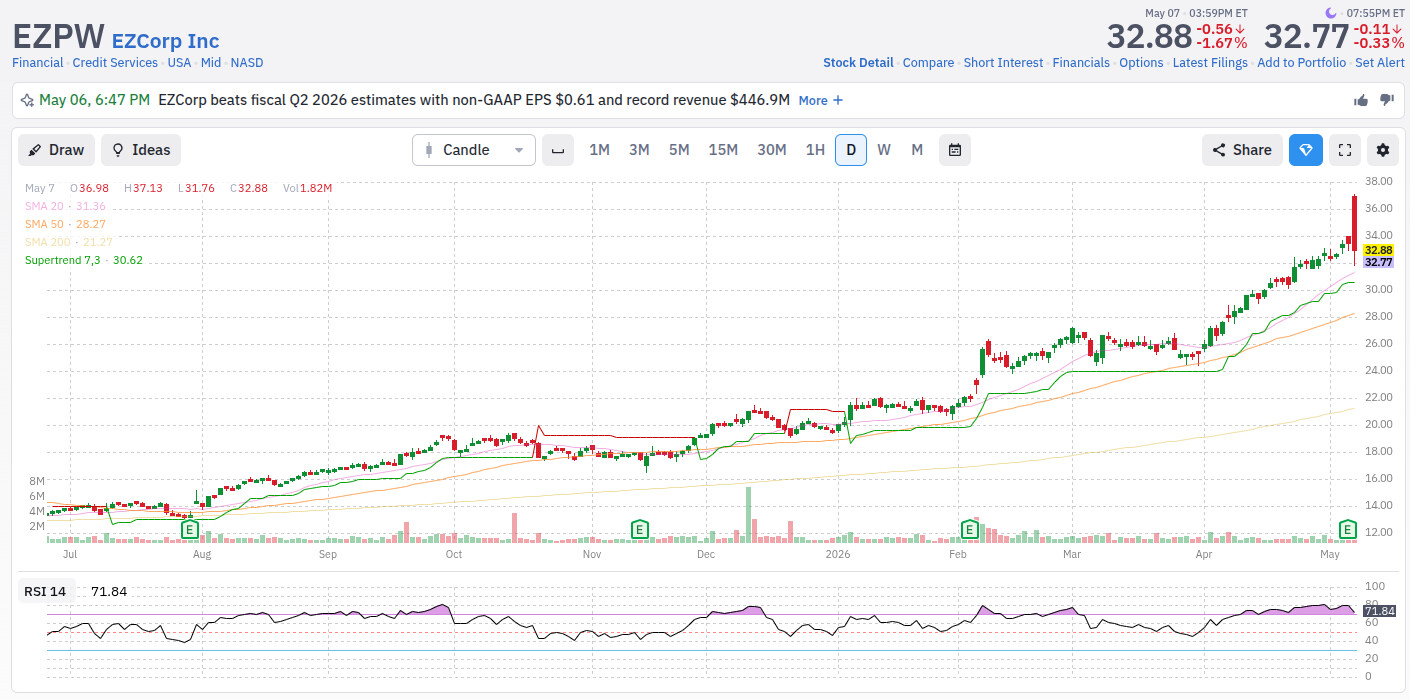1410x700 pixels.
Task: Open chart settings gear icon
Action: click(x=1383, y=150)
